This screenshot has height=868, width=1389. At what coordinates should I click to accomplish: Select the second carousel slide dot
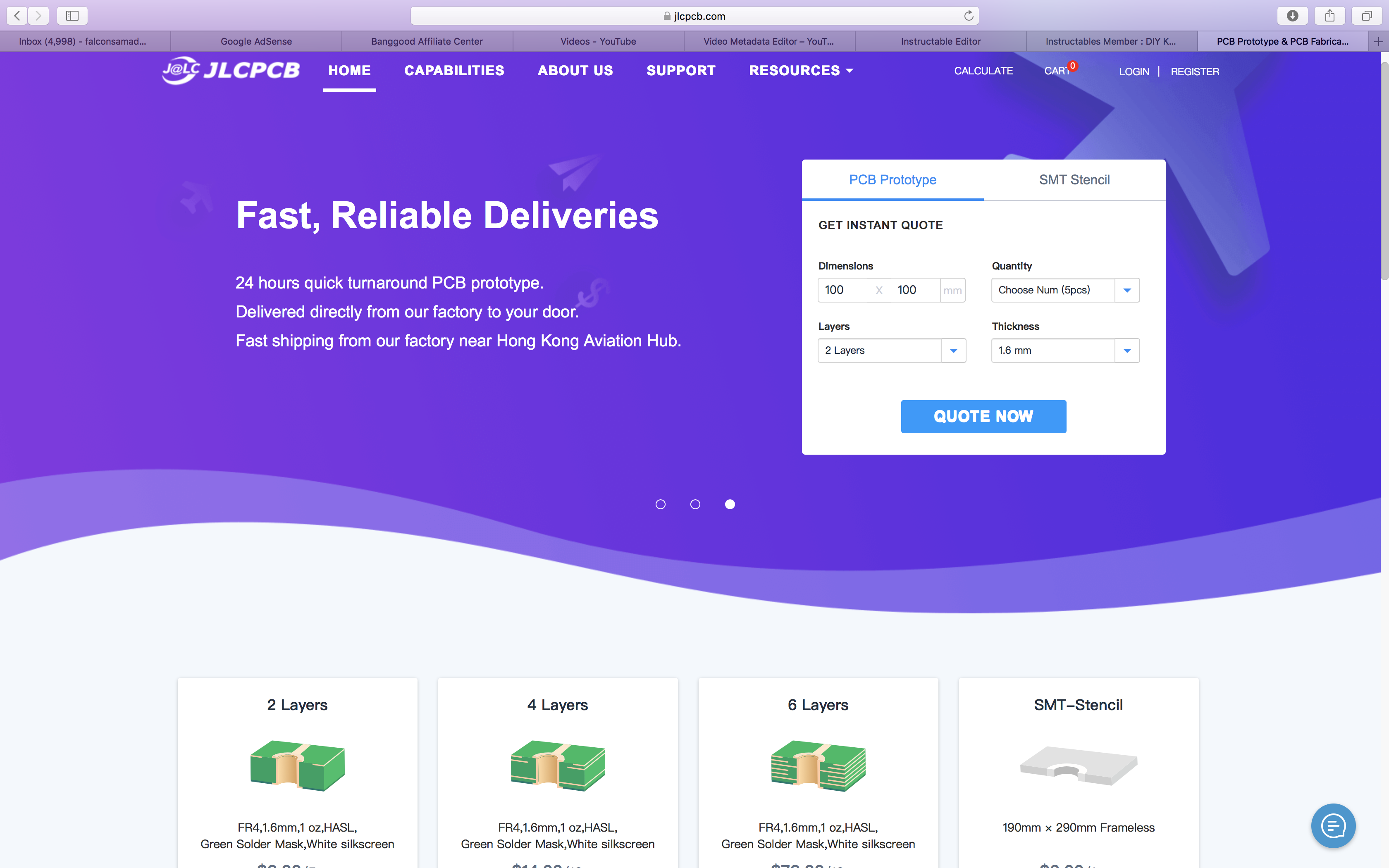pos(695,504)
